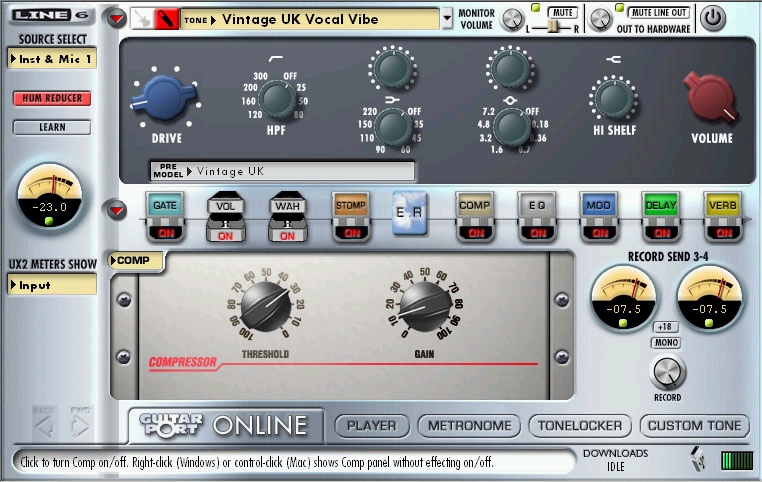
Task: Click the blue Drive knob
Action: (164, 98)
